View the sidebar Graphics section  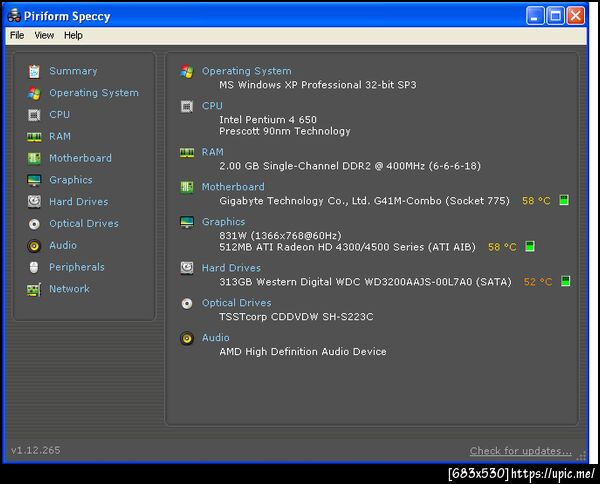(71, 180)
